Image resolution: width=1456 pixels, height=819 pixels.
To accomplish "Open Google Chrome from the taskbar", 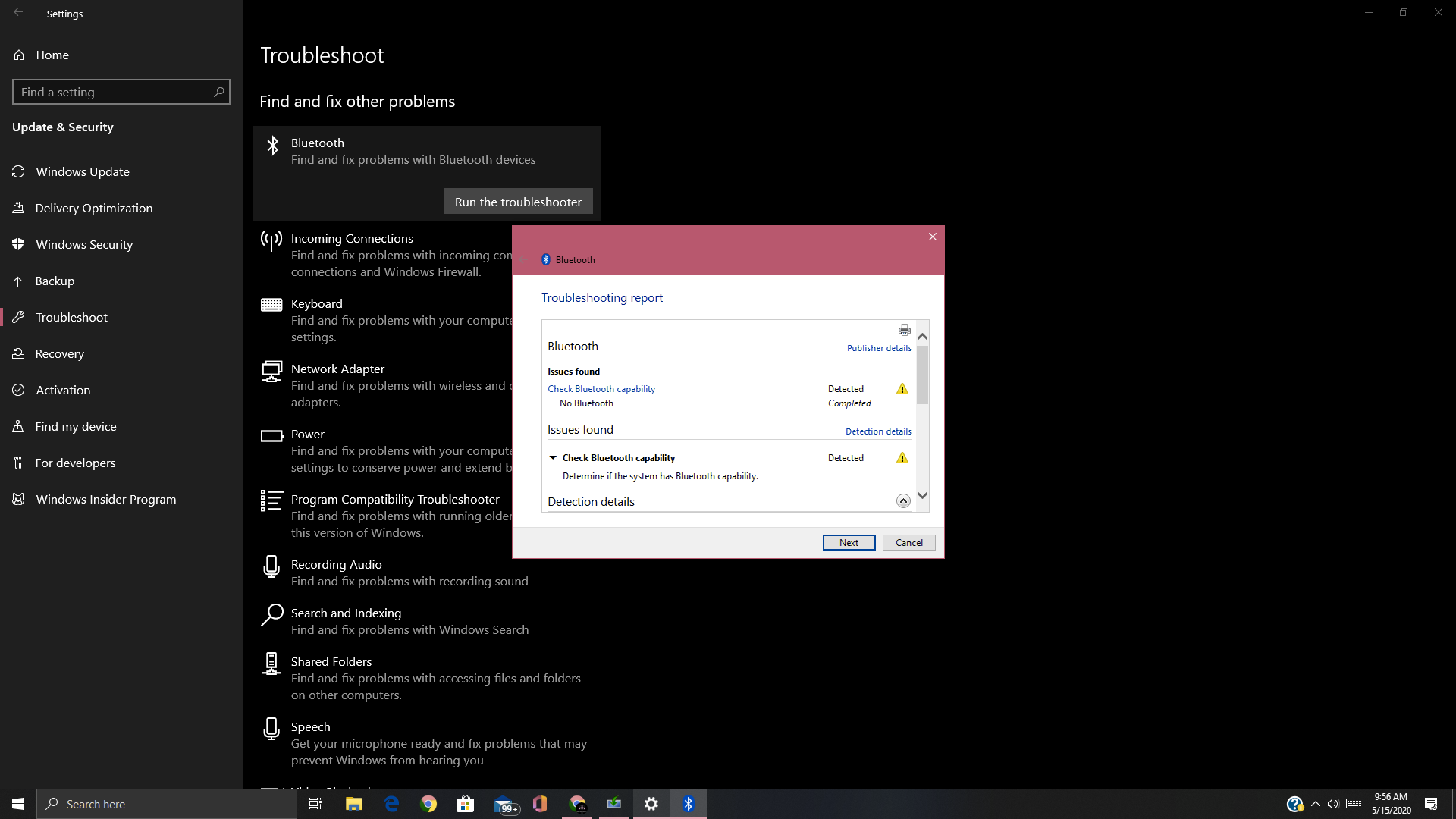I will tap(428, 804).
